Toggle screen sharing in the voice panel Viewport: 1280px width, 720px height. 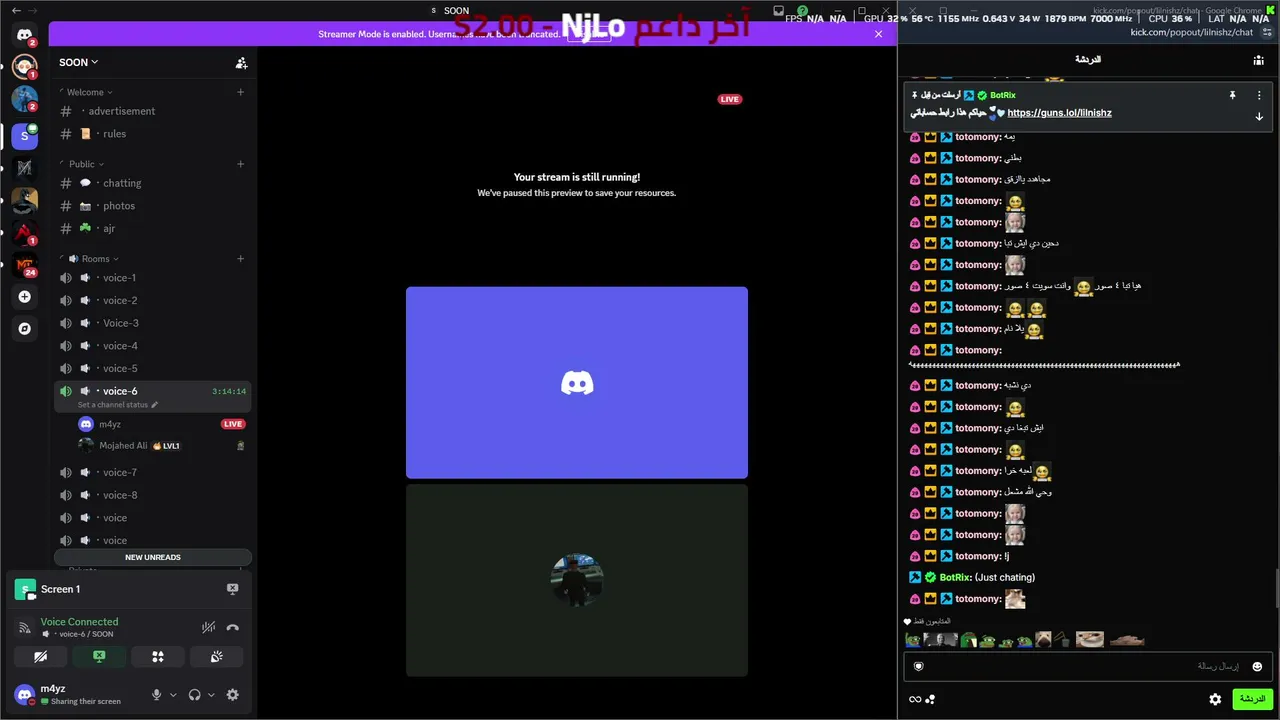(99, 657)
